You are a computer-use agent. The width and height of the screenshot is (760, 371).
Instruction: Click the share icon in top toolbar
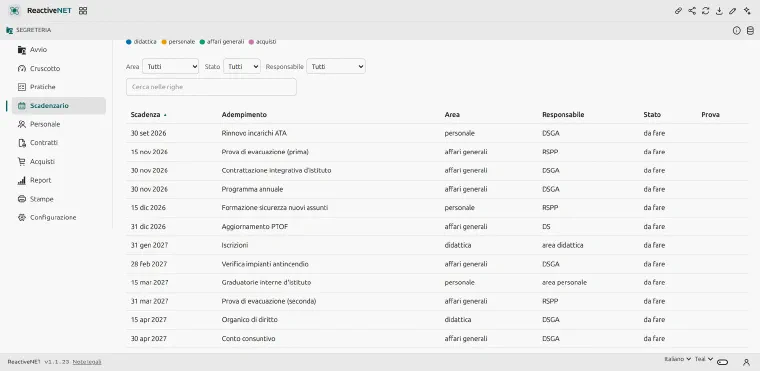pyautogui.click(x=692, y=11)
